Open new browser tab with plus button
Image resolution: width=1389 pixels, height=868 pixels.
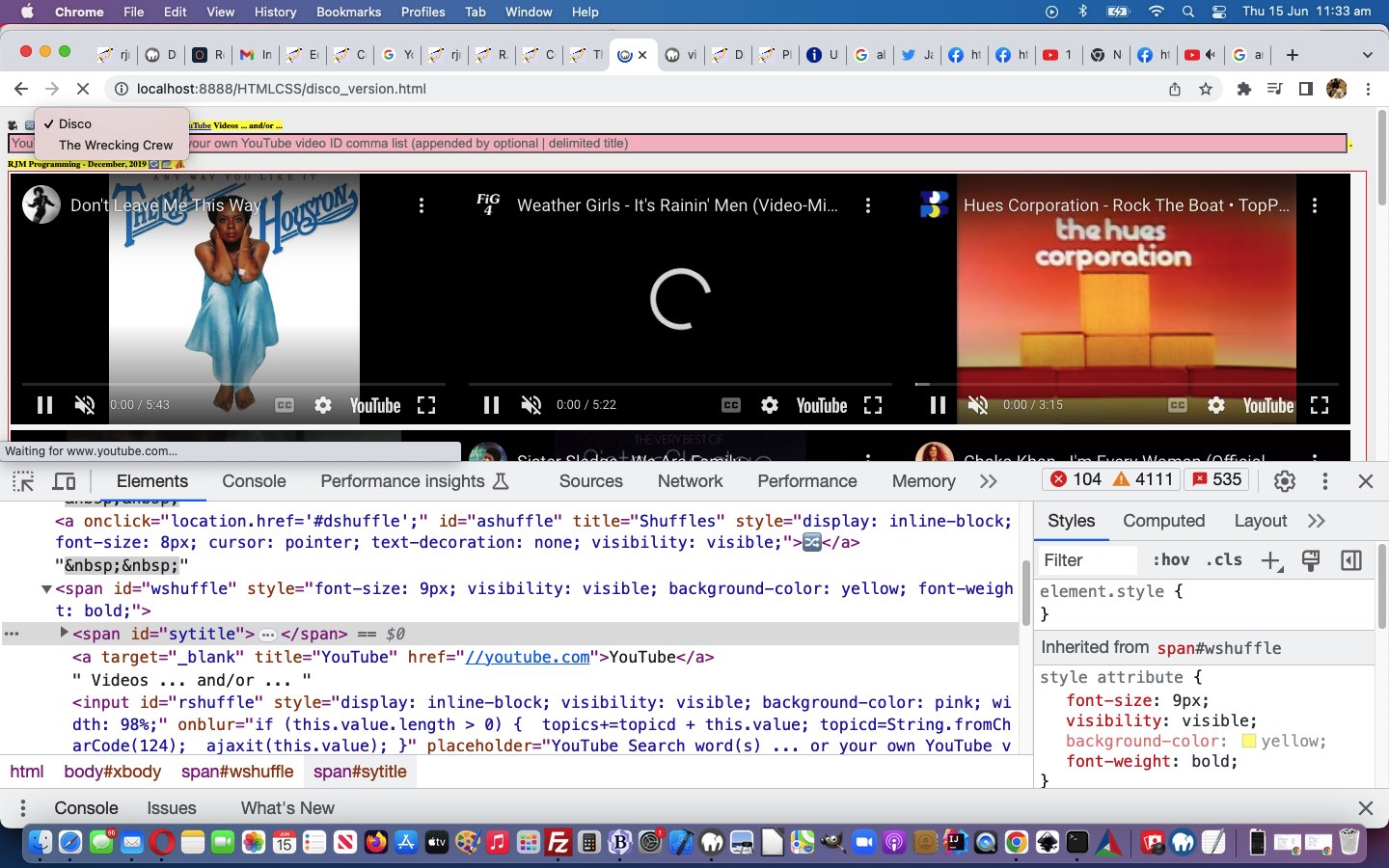click(x=1293, y=55)
